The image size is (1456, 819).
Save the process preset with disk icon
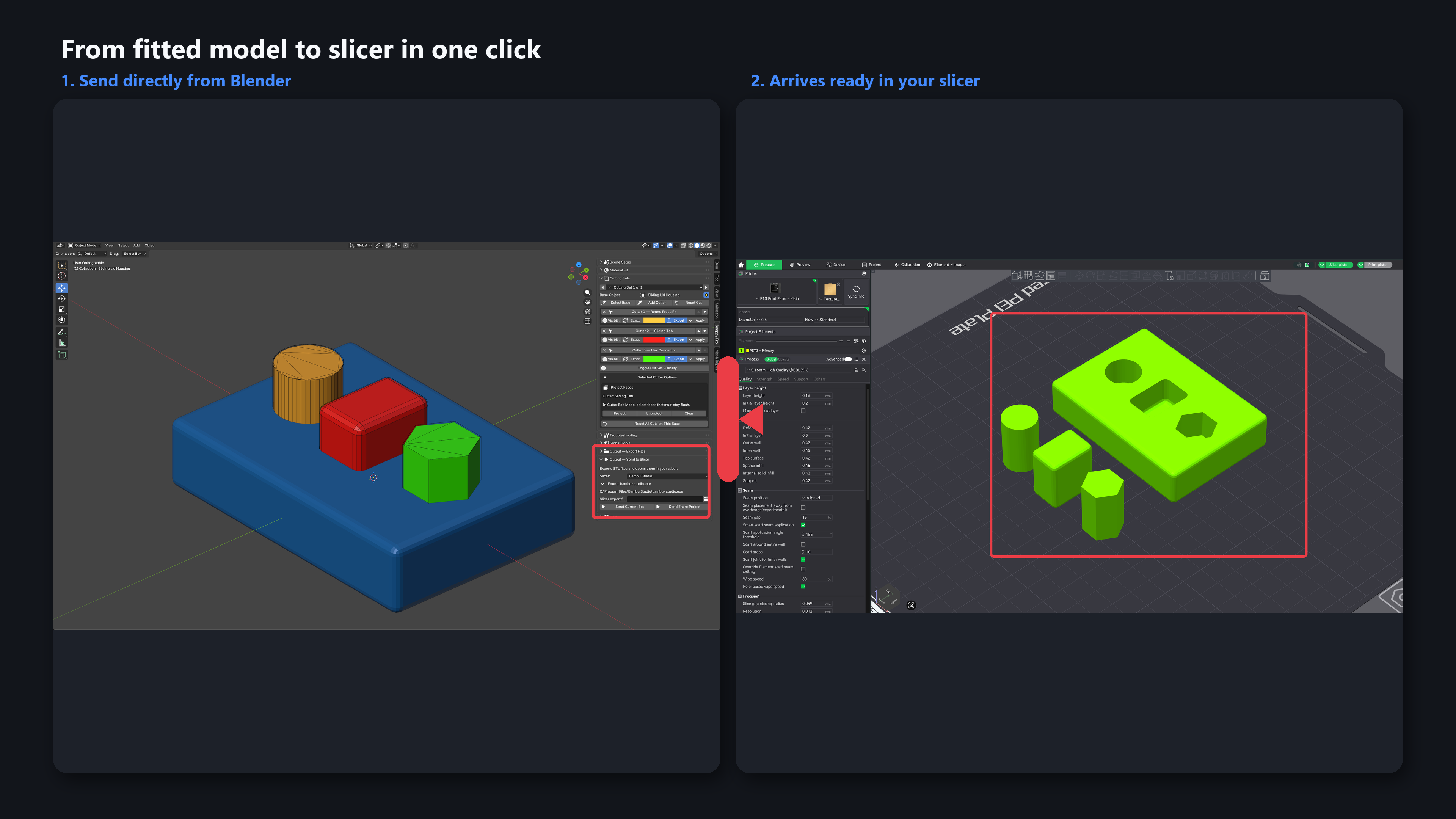[x=856, y=370]
